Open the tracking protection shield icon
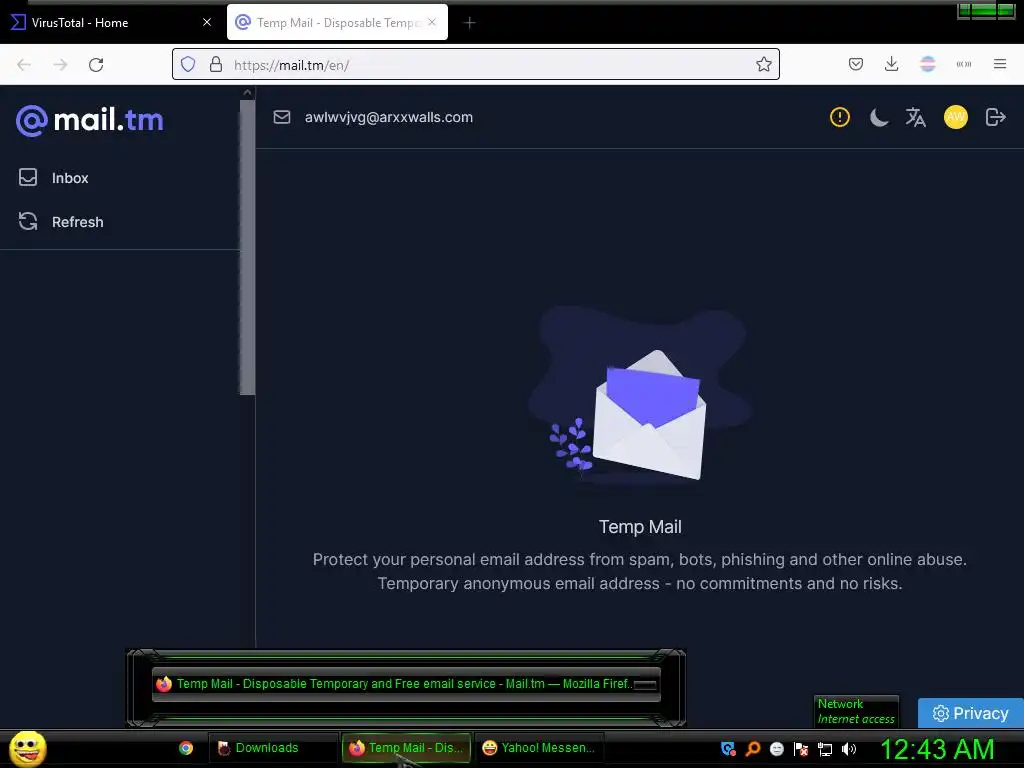This screenshot has width=1024, height=768. click(188, 64)
